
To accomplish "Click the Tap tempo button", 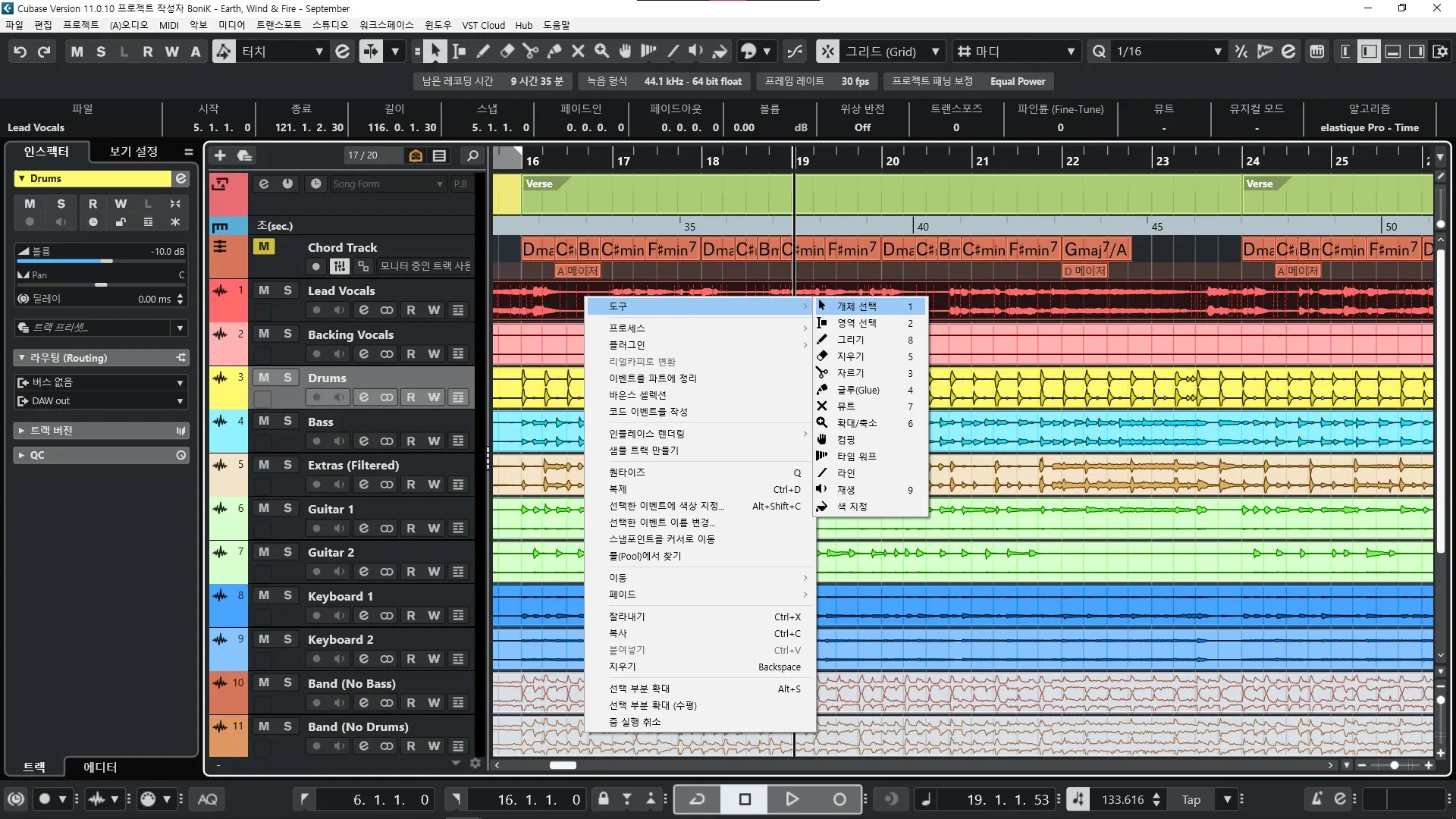I will click(1191, 799).
